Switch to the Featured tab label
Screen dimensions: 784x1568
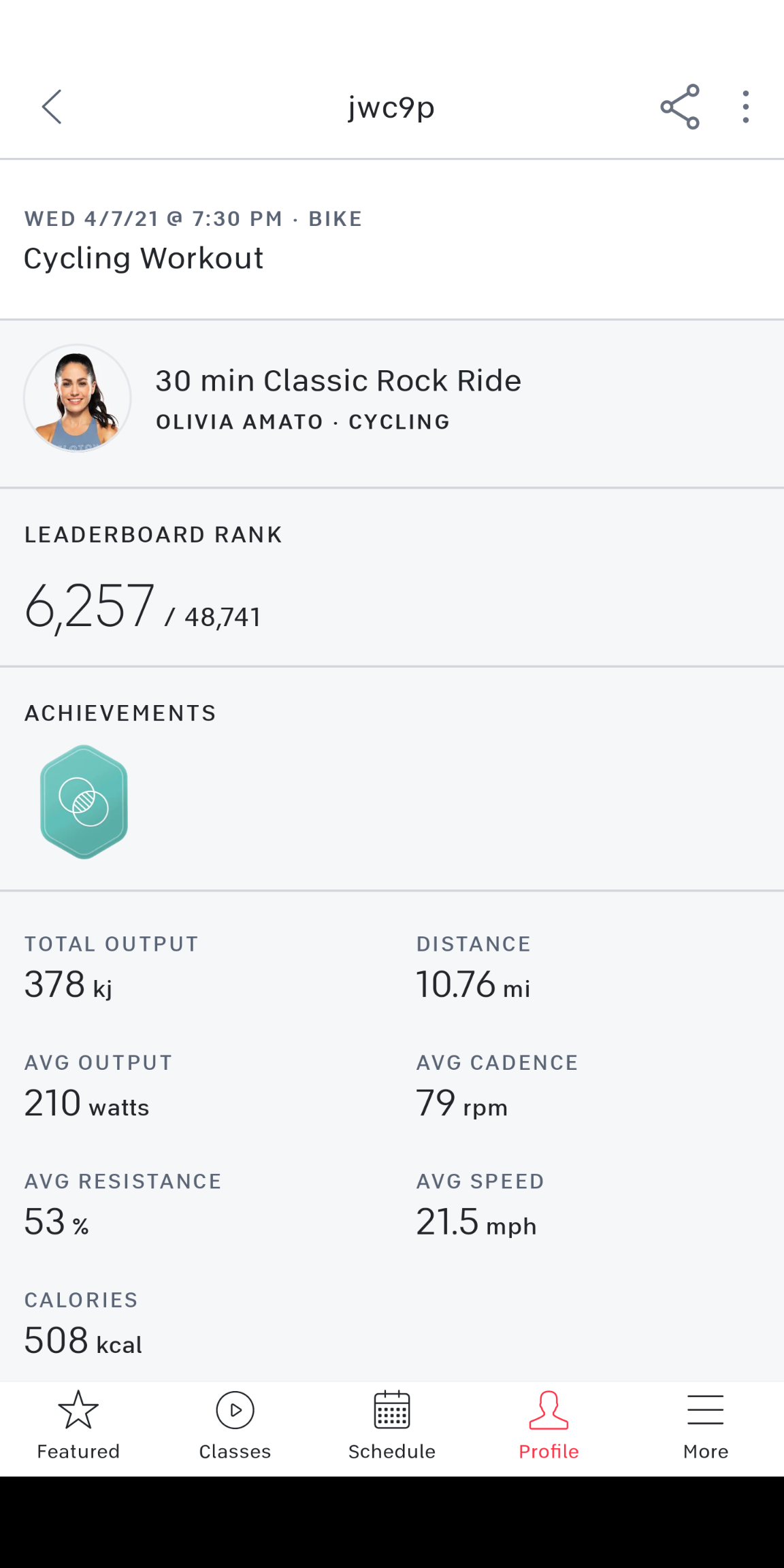click(78, 1452)
